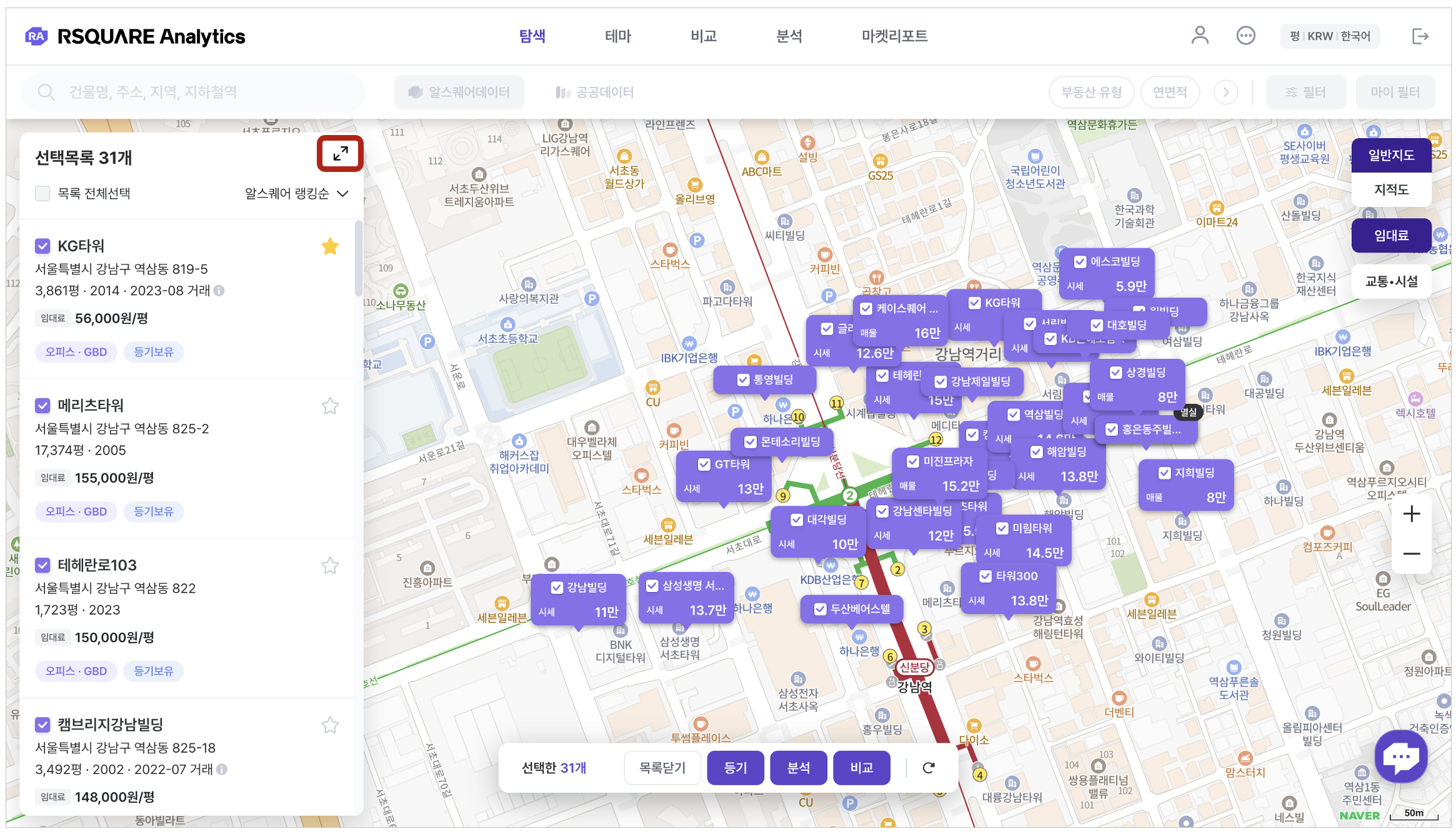Uncheck 캠브리지강남빌딩 in the list

point(42,725)
